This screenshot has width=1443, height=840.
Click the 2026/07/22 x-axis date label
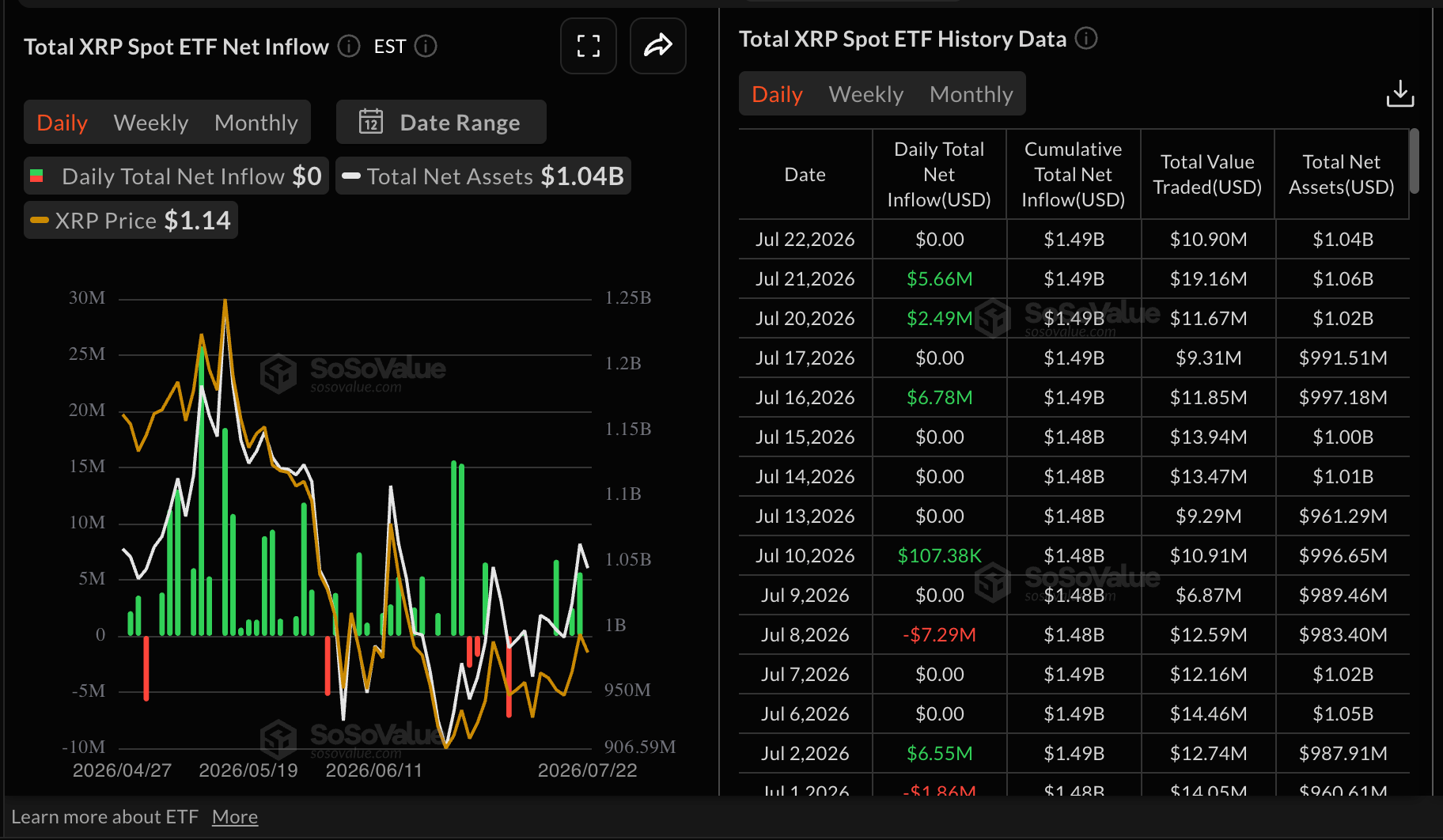click(x=588, y=770)
